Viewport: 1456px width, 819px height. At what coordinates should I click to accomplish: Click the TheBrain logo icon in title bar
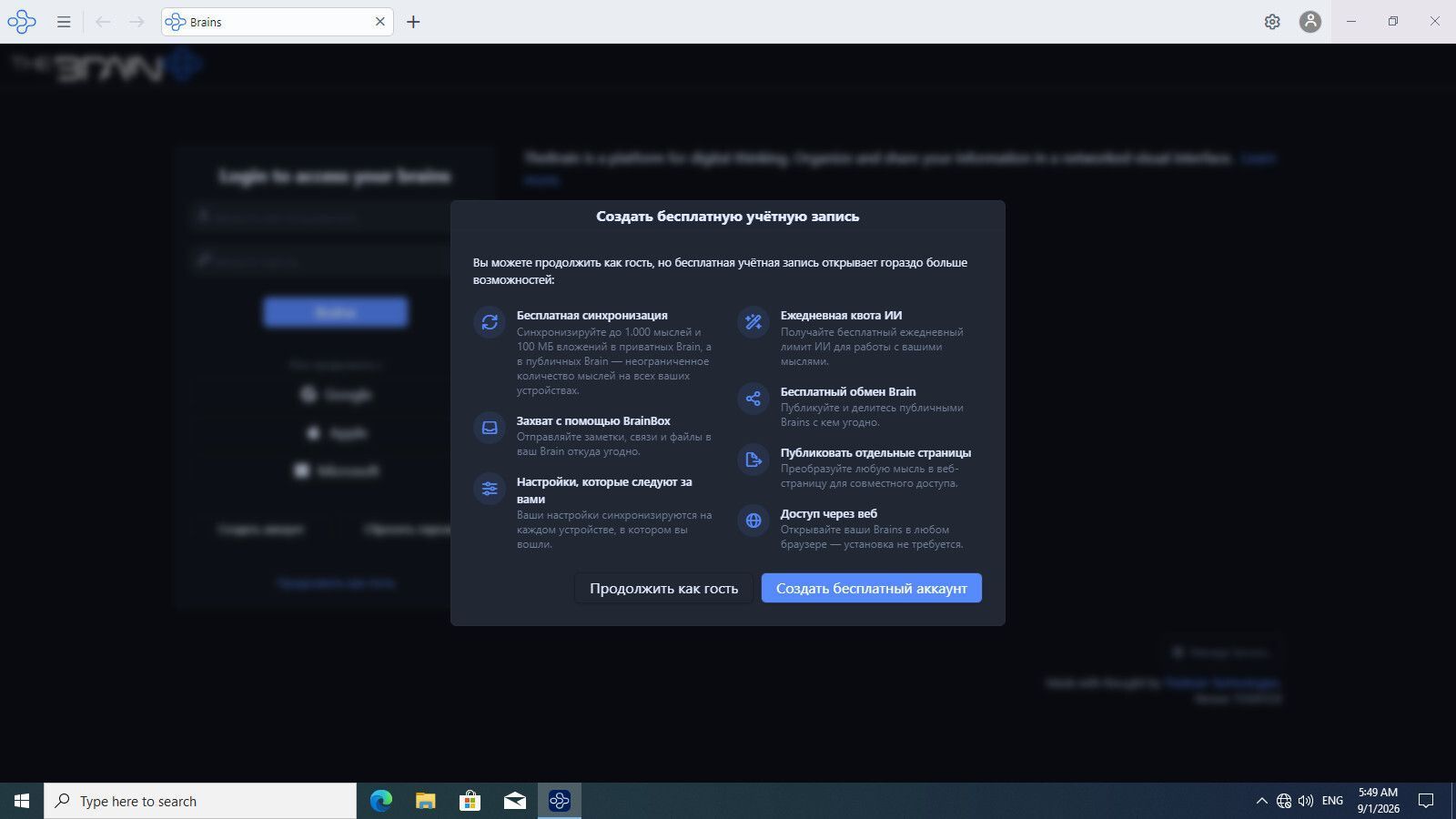coord(22,22)
